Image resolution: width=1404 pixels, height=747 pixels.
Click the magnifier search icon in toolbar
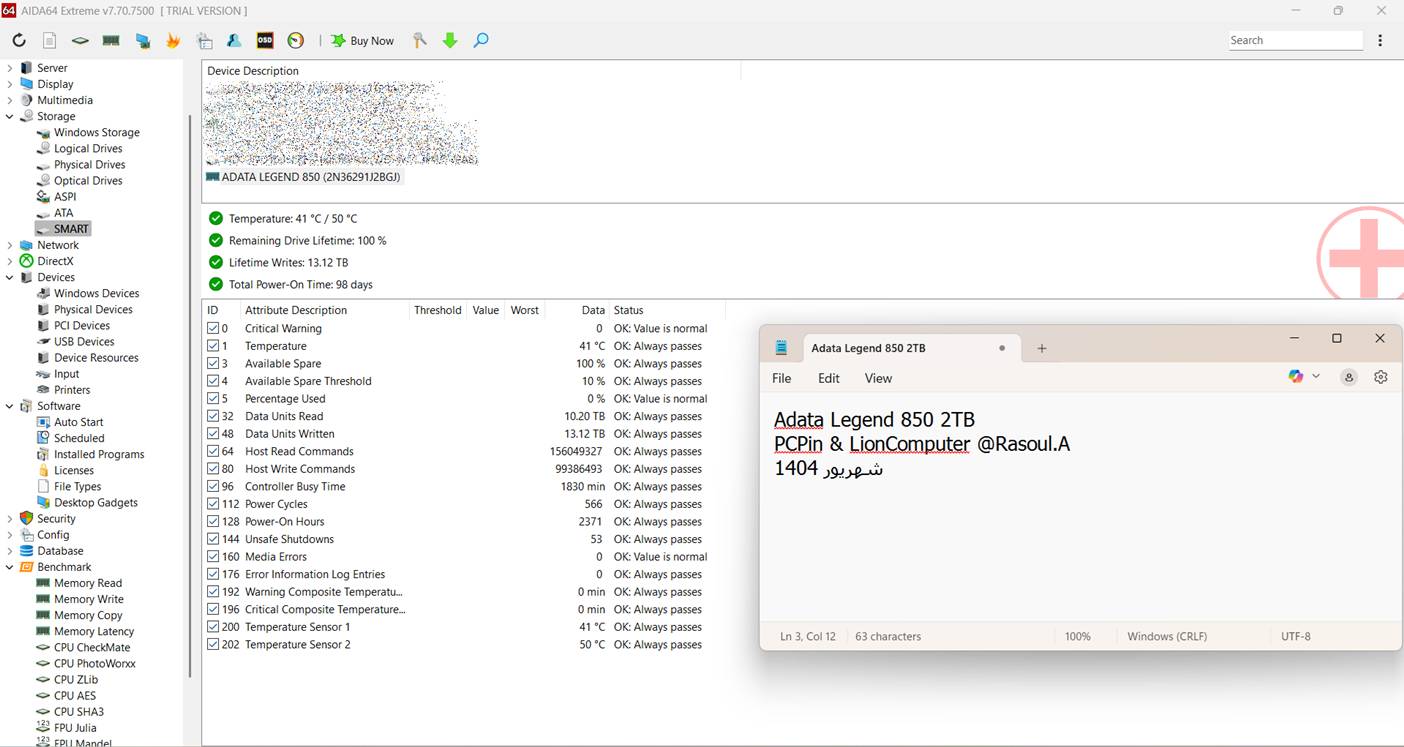click(x=481, y=41)
